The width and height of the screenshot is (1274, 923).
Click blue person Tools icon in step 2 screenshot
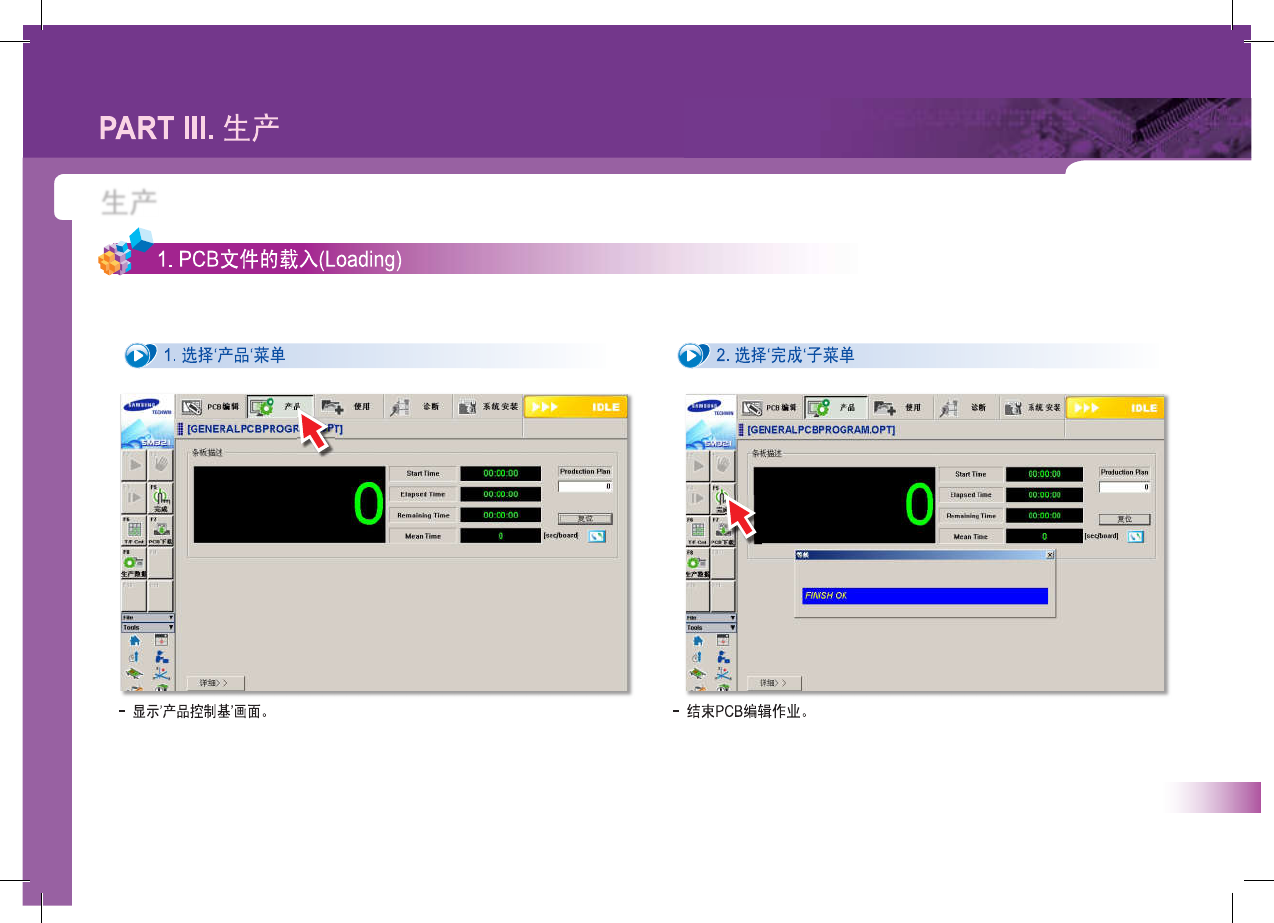coord(723,658)
